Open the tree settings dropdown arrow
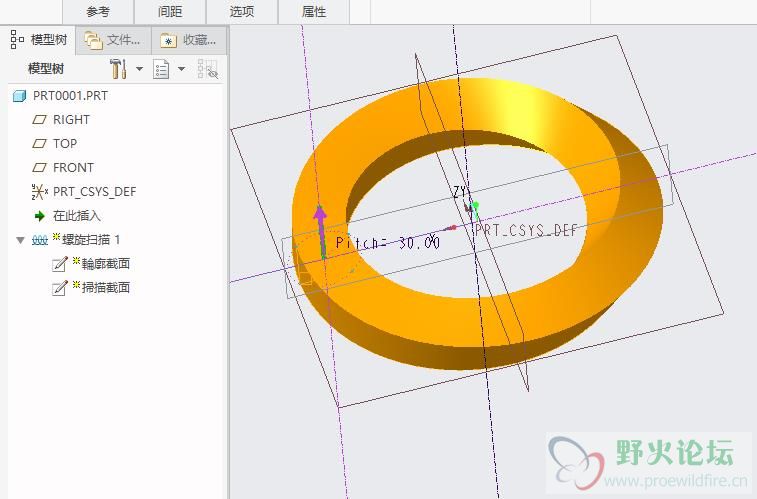Viewport: 757px width, 499px height. pyautogui.click(x=140, y=69)
